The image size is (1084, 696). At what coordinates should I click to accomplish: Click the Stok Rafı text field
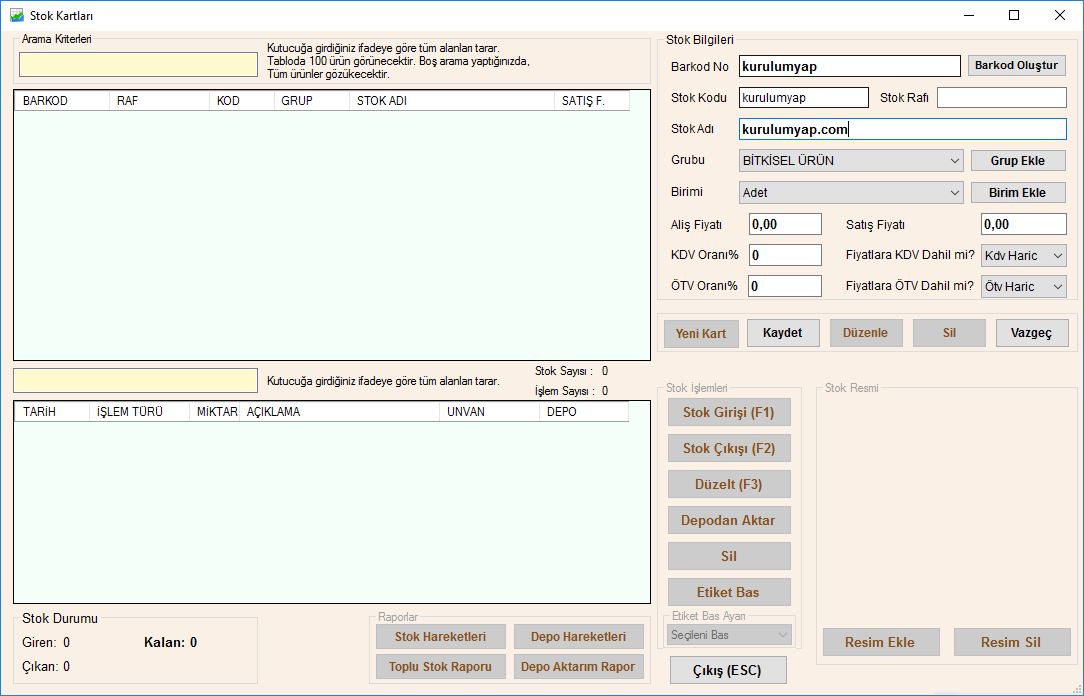(1001, 98)
